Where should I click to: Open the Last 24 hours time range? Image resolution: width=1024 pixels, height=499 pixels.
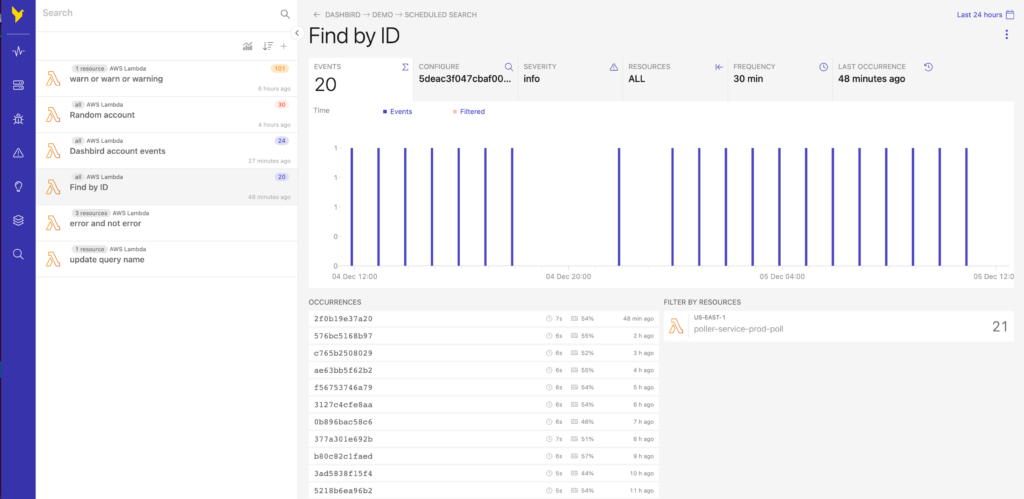click(979, 14)
